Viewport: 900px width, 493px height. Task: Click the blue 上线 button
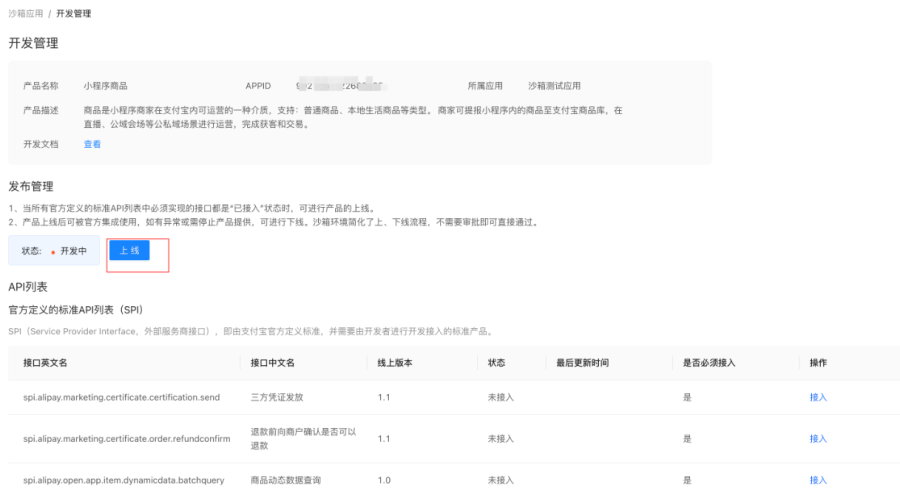point(130,250)
